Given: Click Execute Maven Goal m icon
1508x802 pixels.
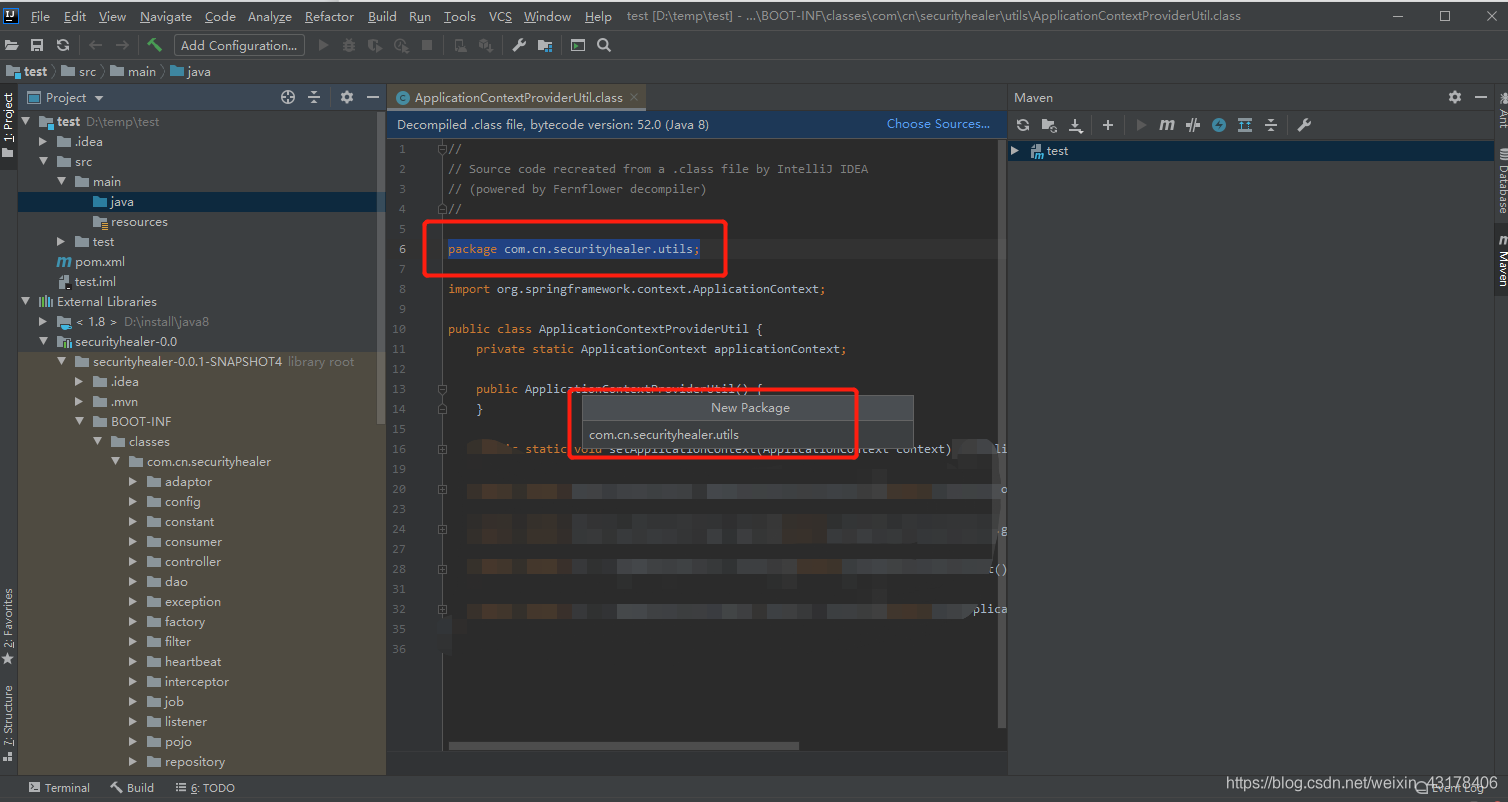Looking at the screenshot, I should pos(1167,125).
